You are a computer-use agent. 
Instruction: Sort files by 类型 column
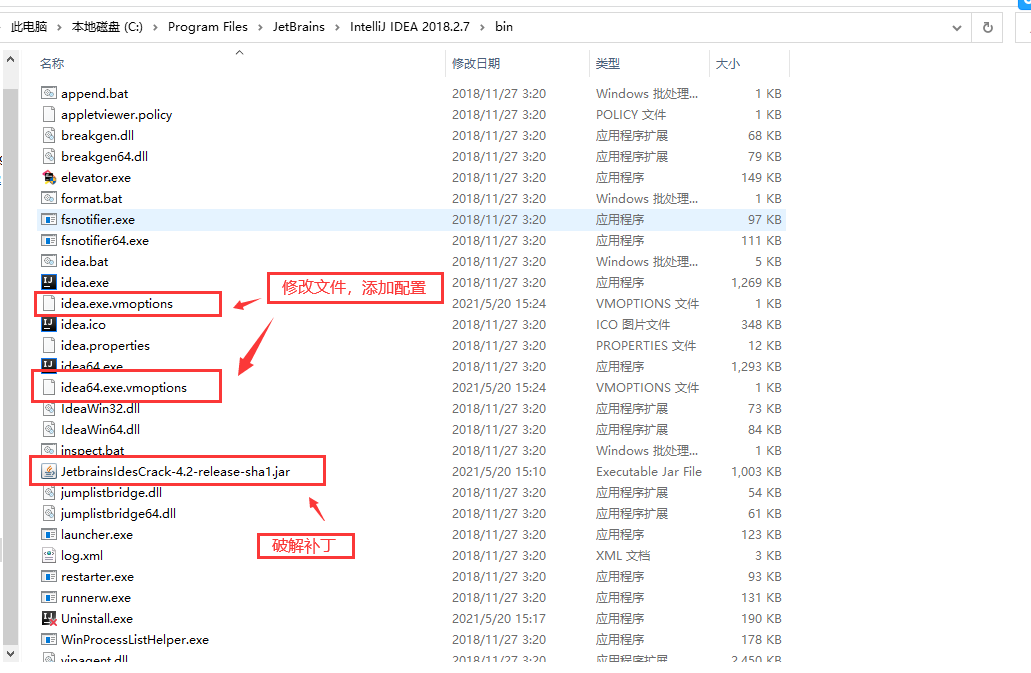[x=608, y=64]
